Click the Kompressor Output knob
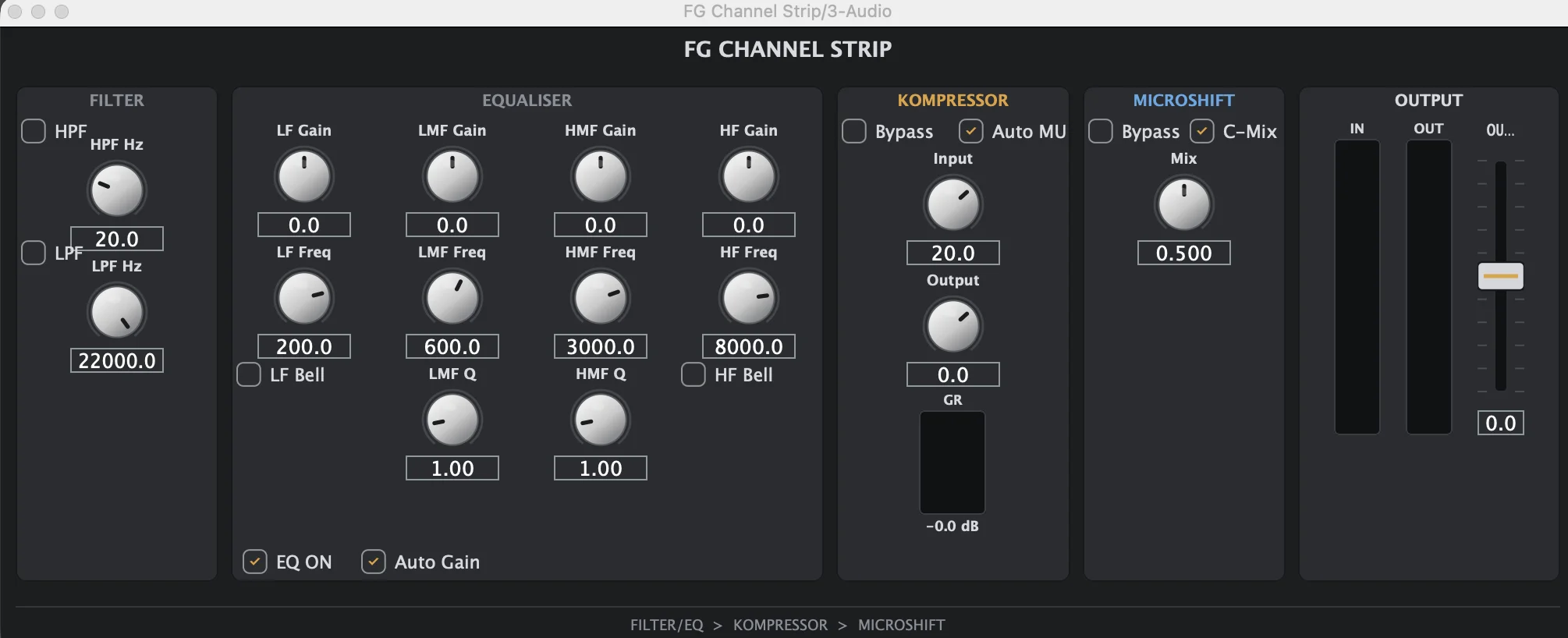Screen dimensions: 1568x638 (x=953, y=326)
